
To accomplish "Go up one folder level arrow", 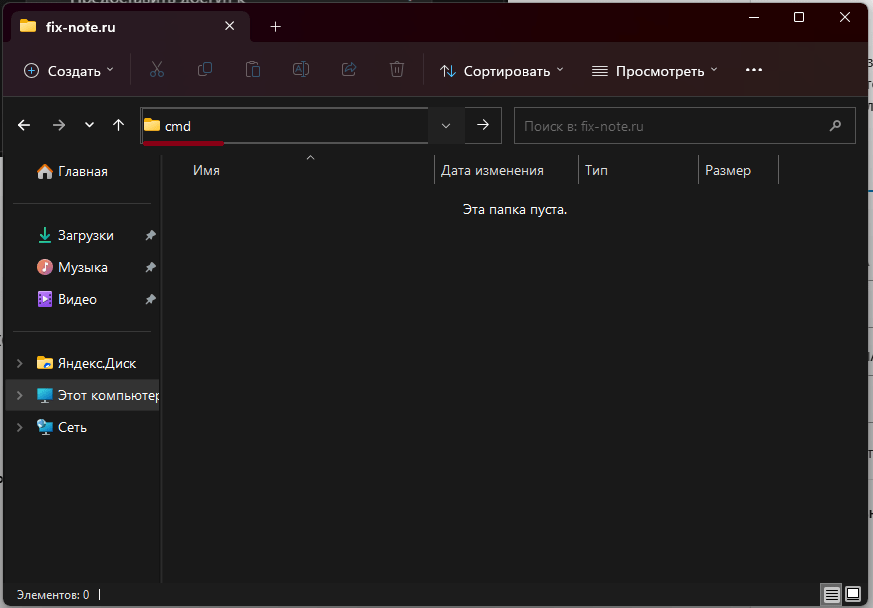I will (119, 125).
